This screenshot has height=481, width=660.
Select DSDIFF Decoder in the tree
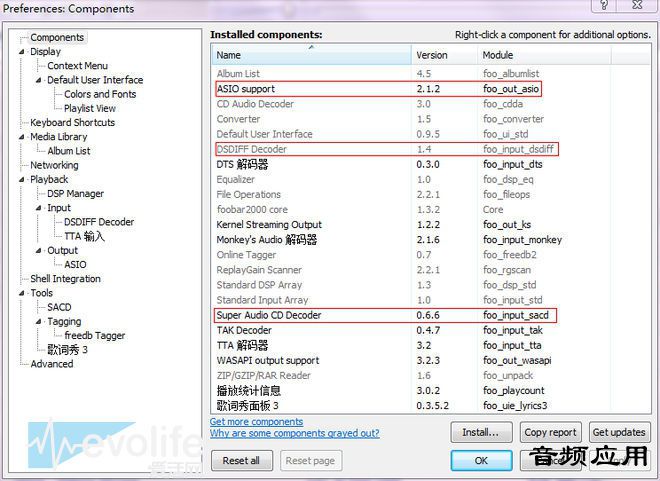(x=99, y=222)
